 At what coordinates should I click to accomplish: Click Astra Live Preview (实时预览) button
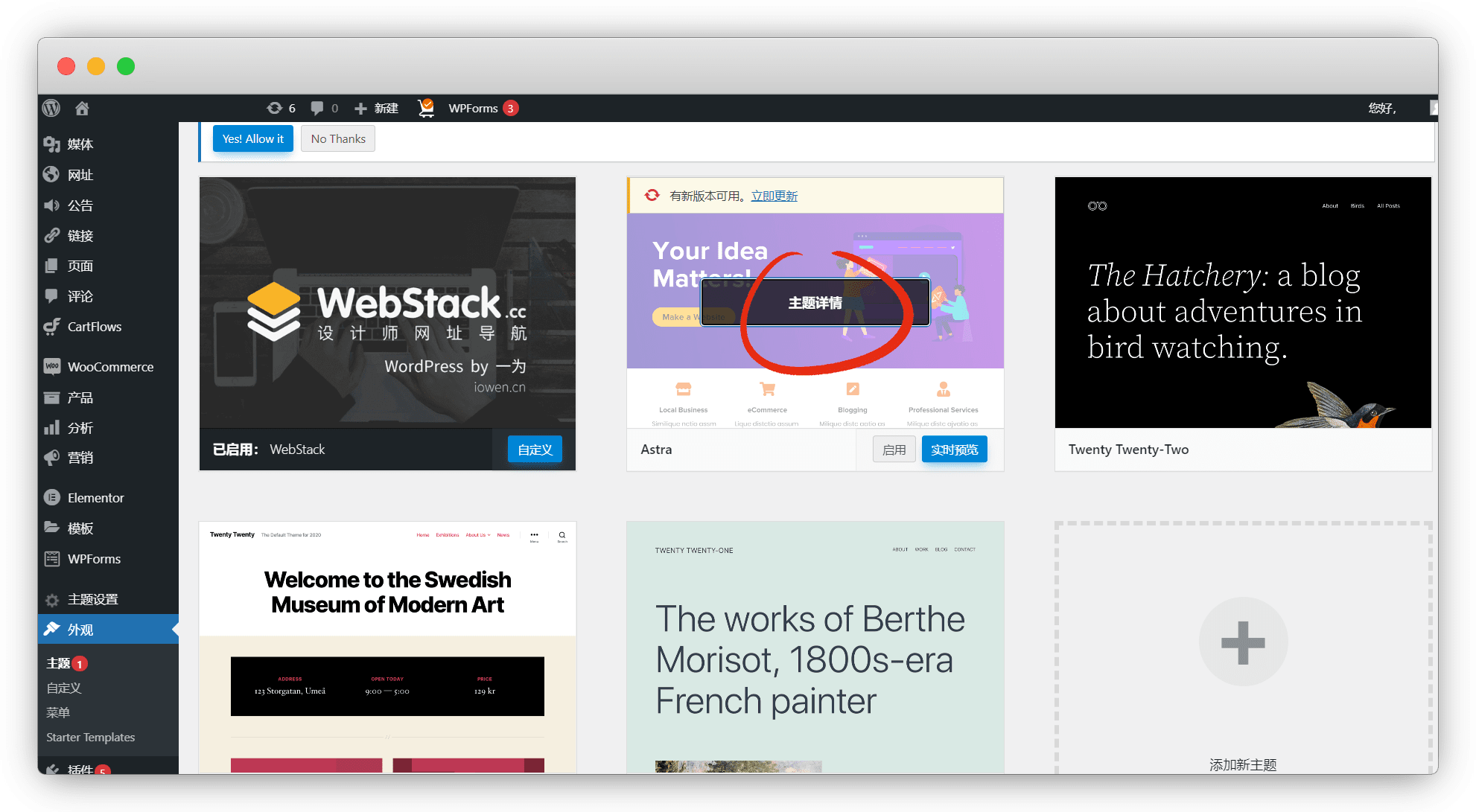point(954,450)
